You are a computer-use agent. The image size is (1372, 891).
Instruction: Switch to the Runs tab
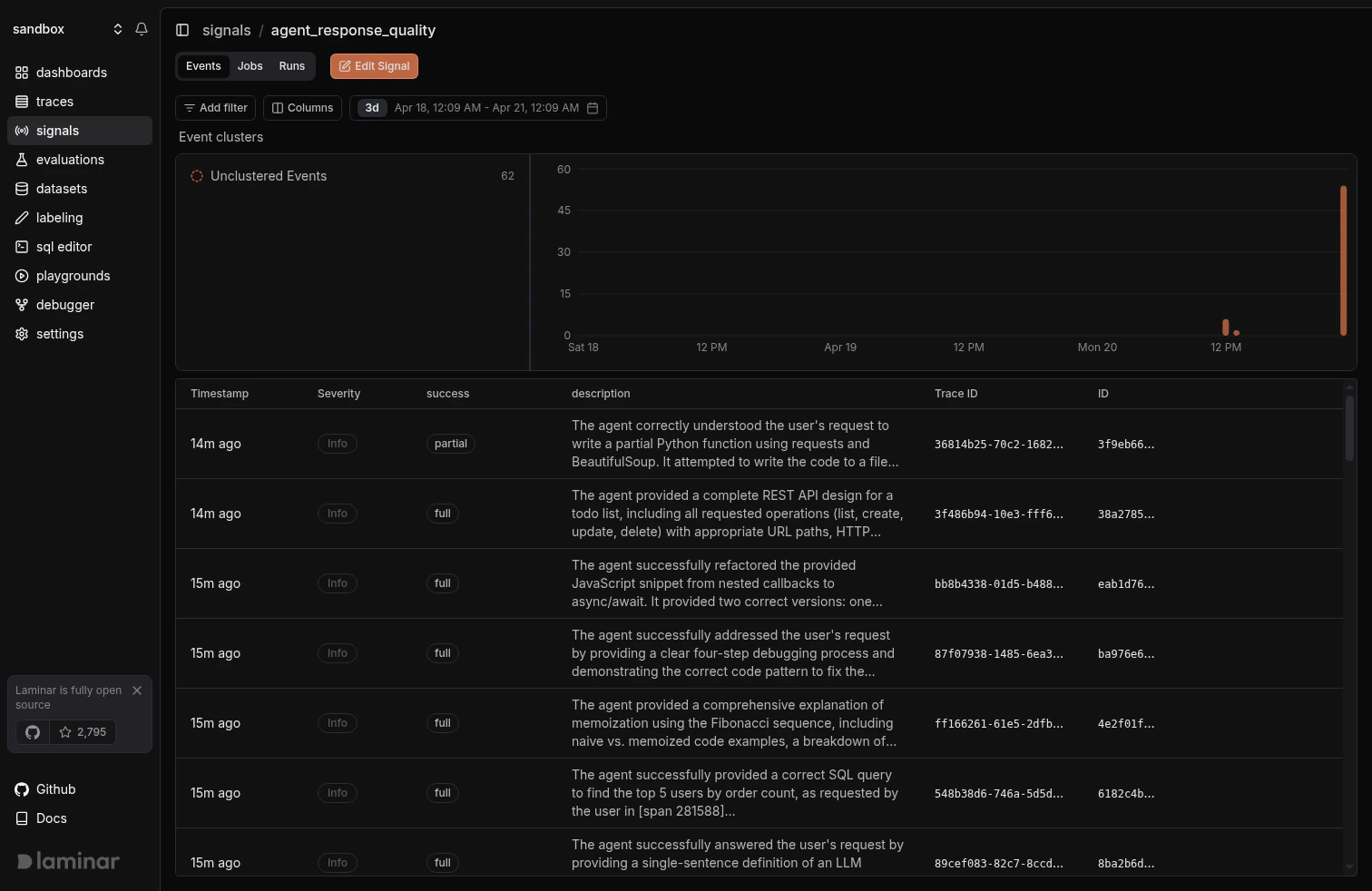pyautogui.click(x=291, y=65)
